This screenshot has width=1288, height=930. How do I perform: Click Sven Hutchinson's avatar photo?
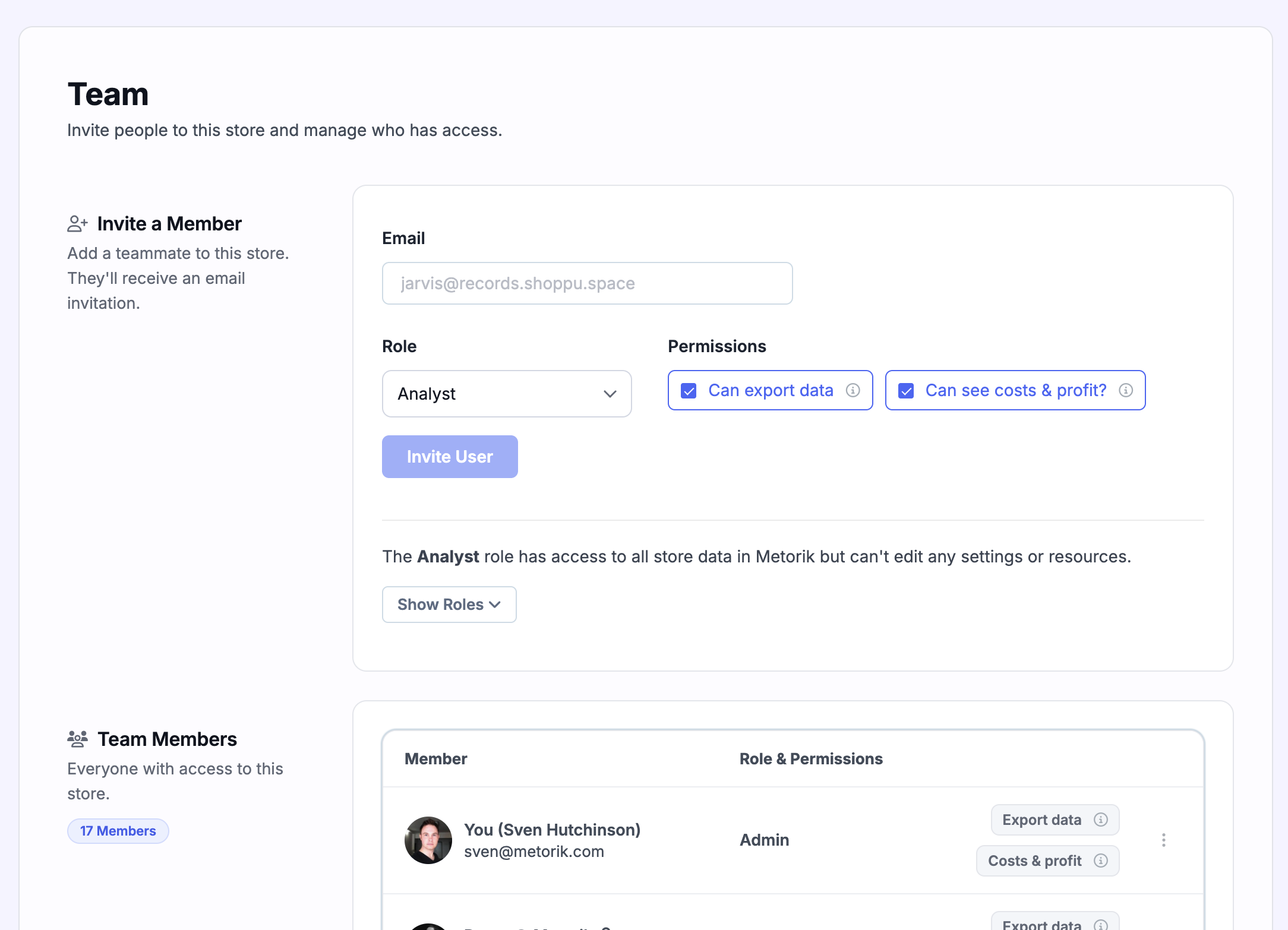(428, 840)
